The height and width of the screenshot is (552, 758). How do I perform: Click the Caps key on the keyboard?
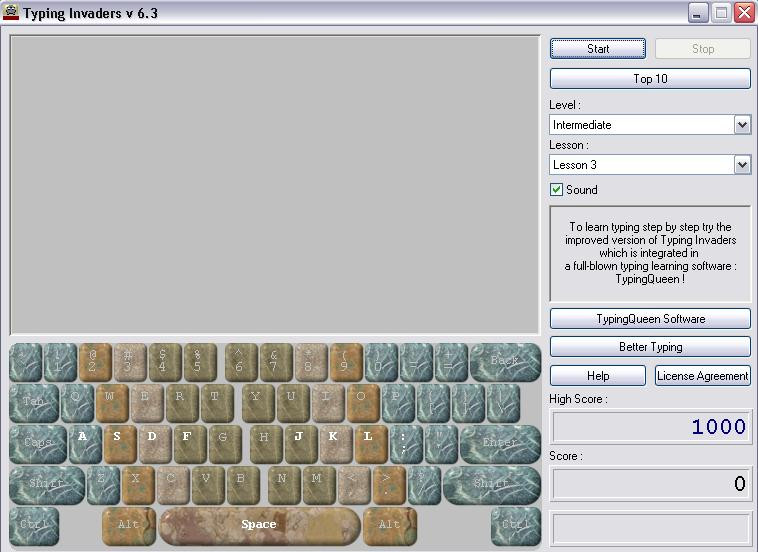point(38,445)
